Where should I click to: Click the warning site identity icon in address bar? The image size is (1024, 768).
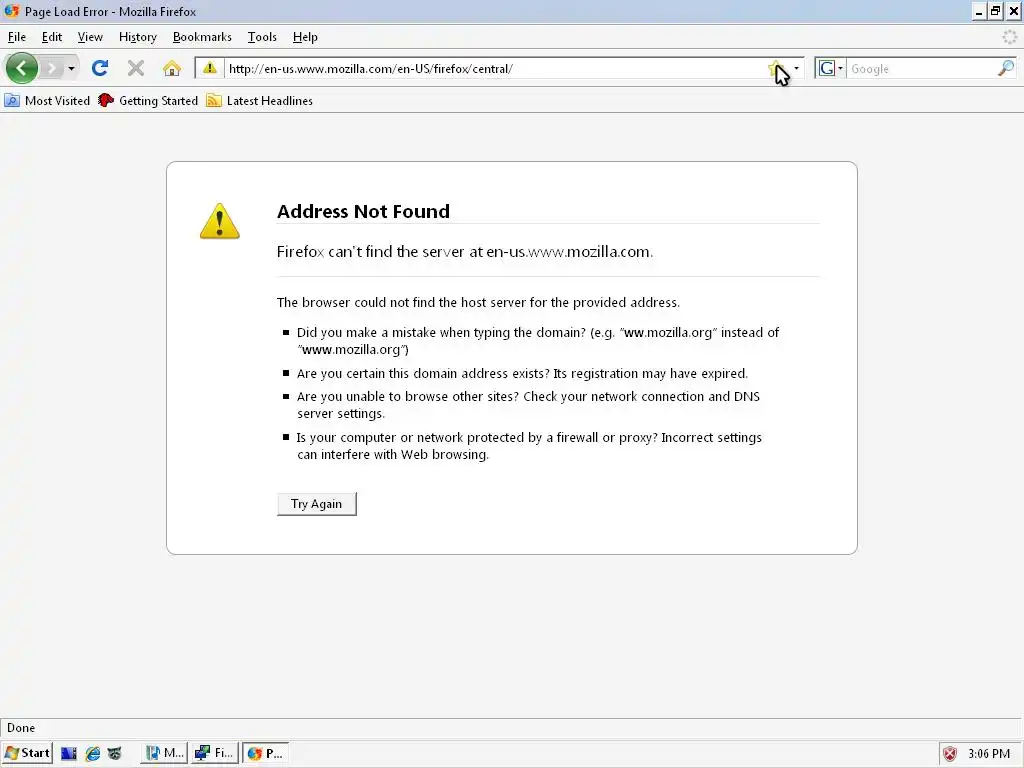pyautogui.click(x=210, y=68)
